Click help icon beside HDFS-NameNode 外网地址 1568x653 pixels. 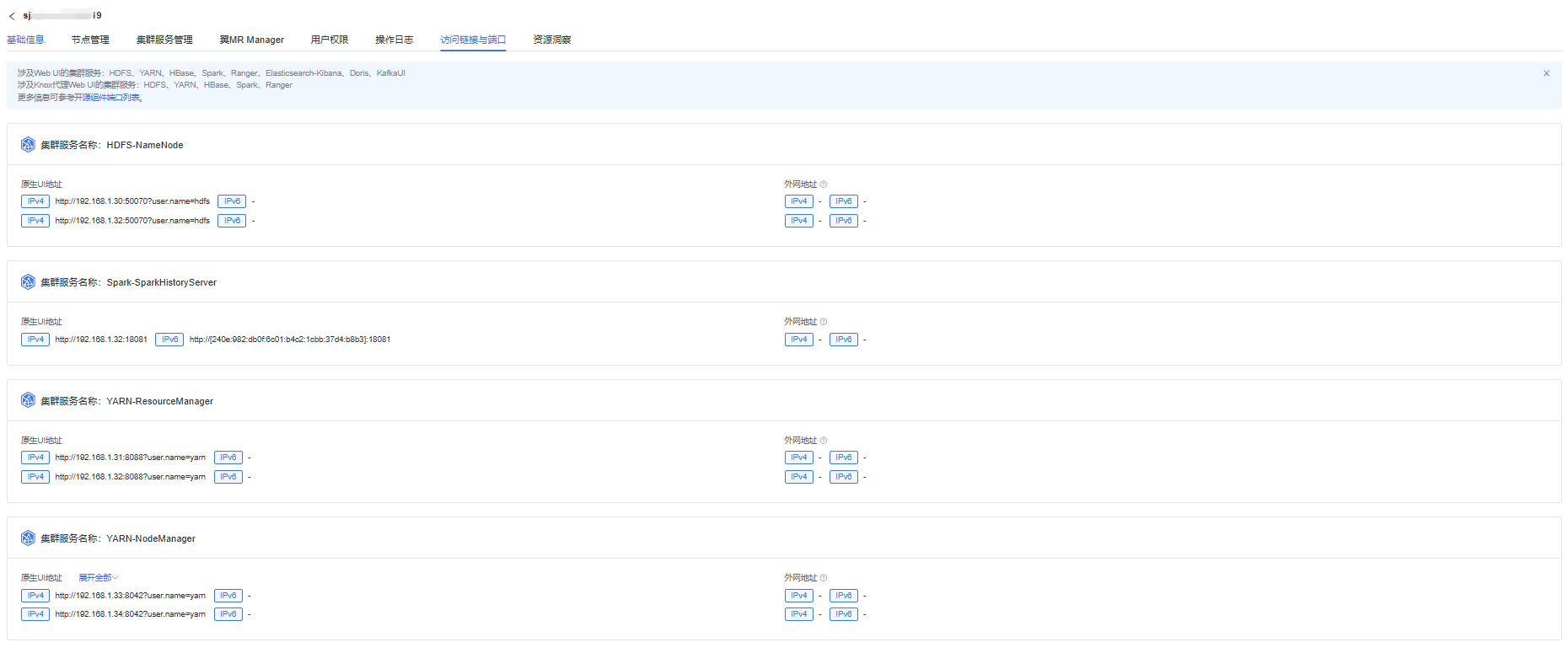point(824,185)
